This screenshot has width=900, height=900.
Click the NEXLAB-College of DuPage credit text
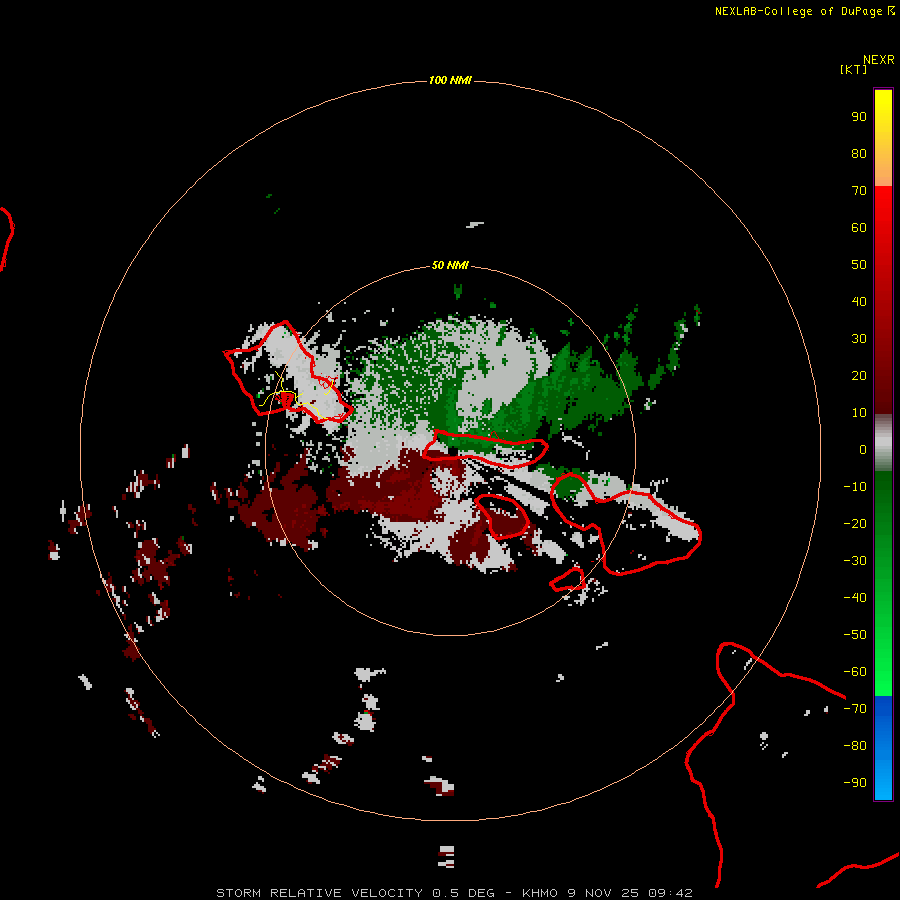point(805,11)
